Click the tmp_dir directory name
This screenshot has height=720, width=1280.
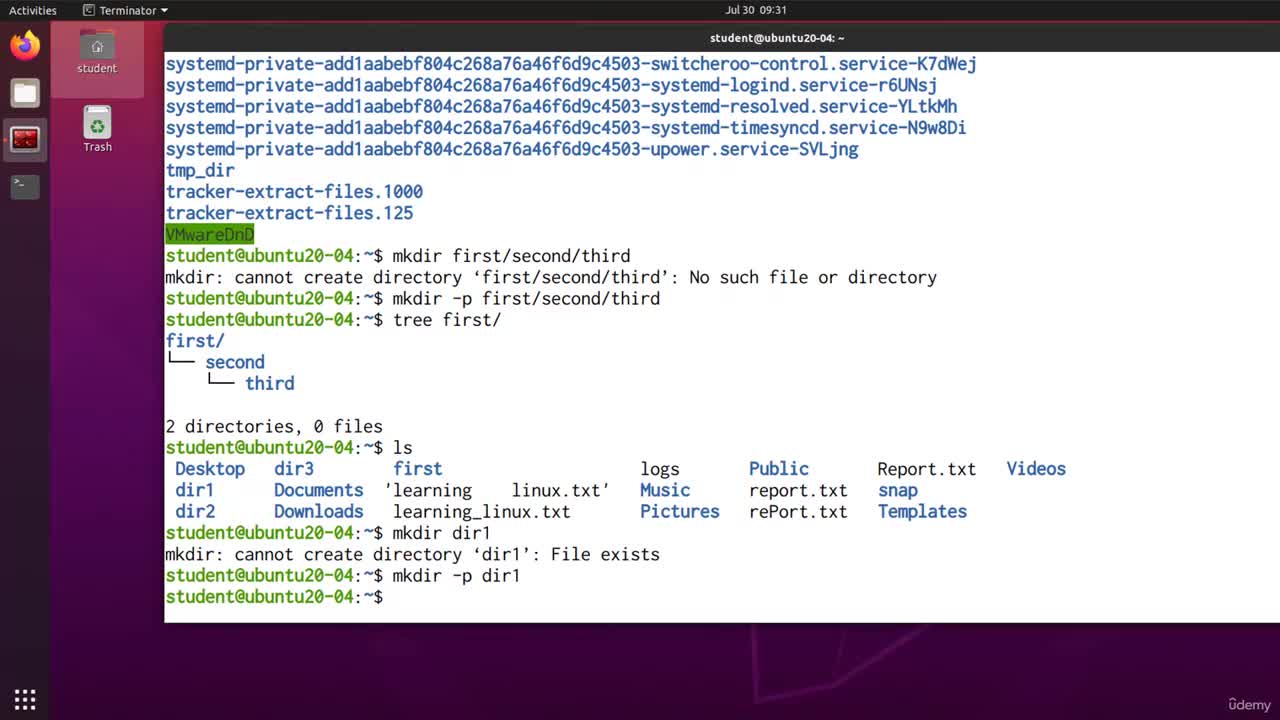click(x=200, y=170)
